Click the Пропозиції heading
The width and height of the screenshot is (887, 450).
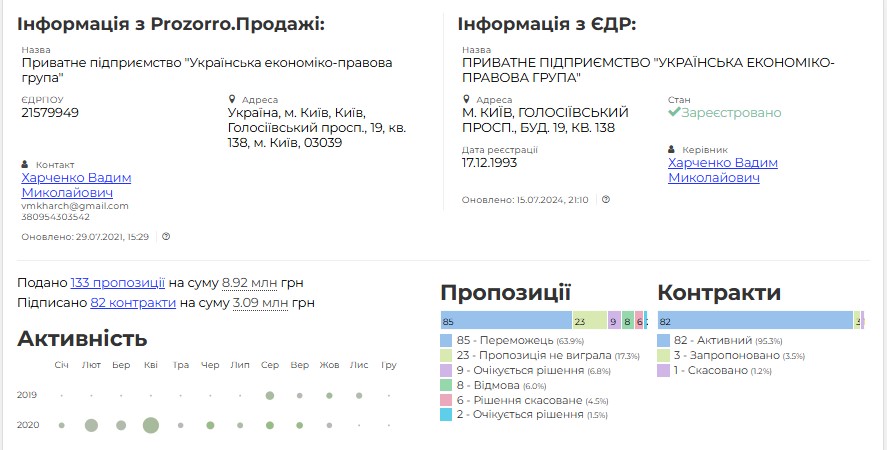pyautogui.click(x=506, y=293)
